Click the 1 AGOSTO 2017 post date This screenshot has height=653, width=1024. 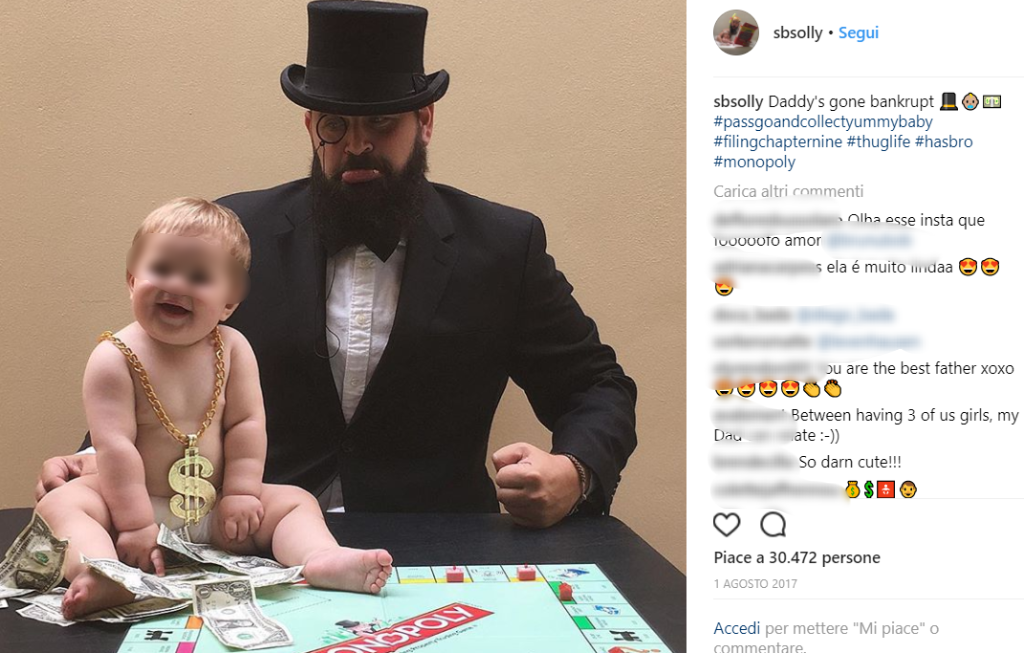(x=755, y=584)
